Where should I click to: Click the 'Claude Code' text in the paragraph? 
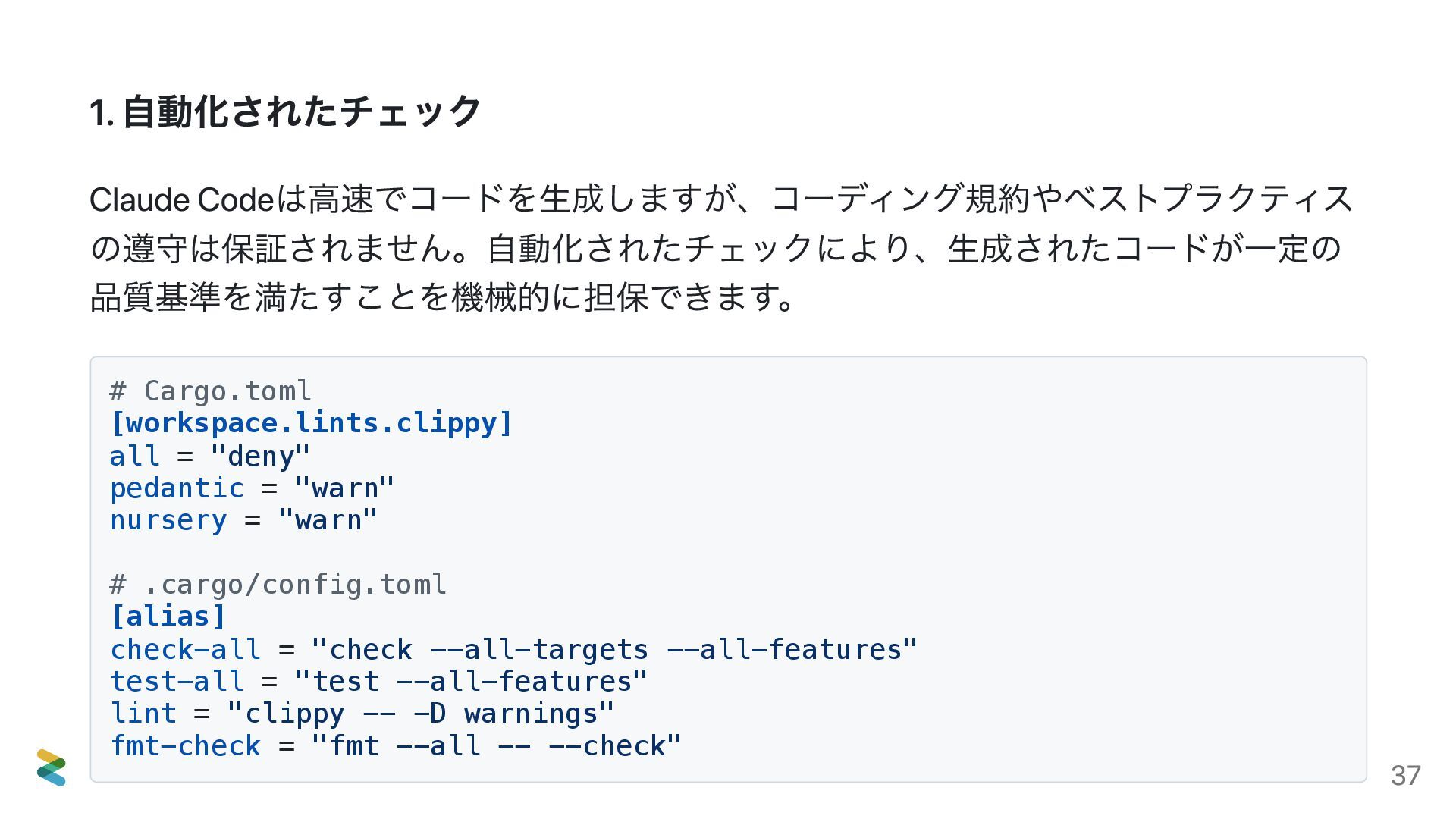point(181,200)
